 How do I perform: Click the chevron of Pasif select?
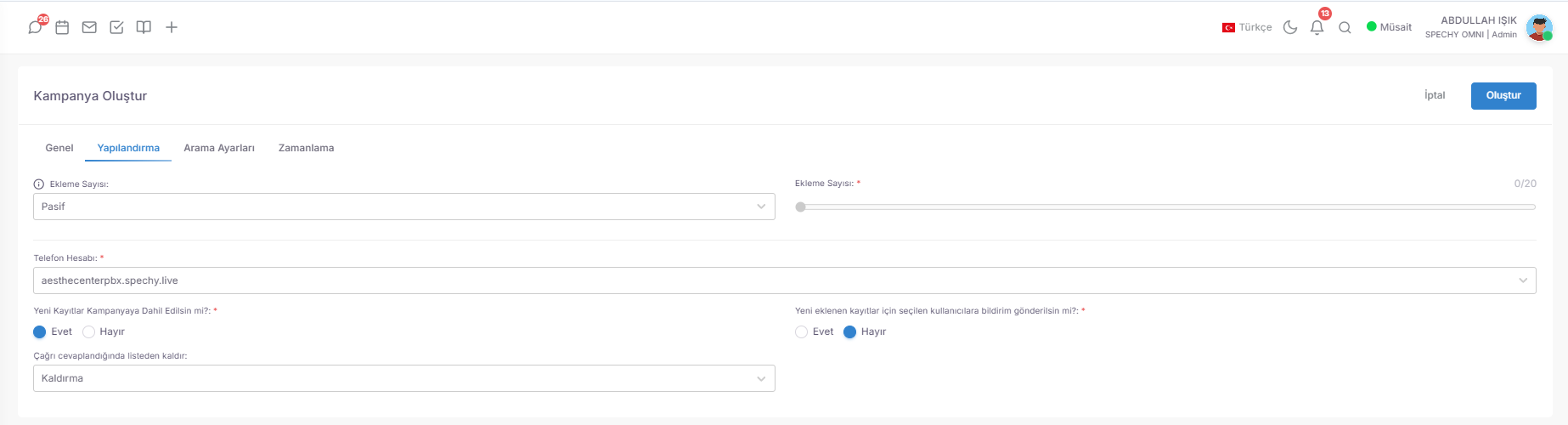pos(761,207)
